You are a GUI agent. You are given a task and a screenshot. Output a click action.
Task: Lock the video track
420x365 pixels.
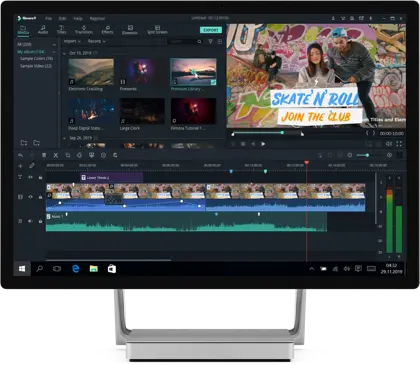click(40, 197)
